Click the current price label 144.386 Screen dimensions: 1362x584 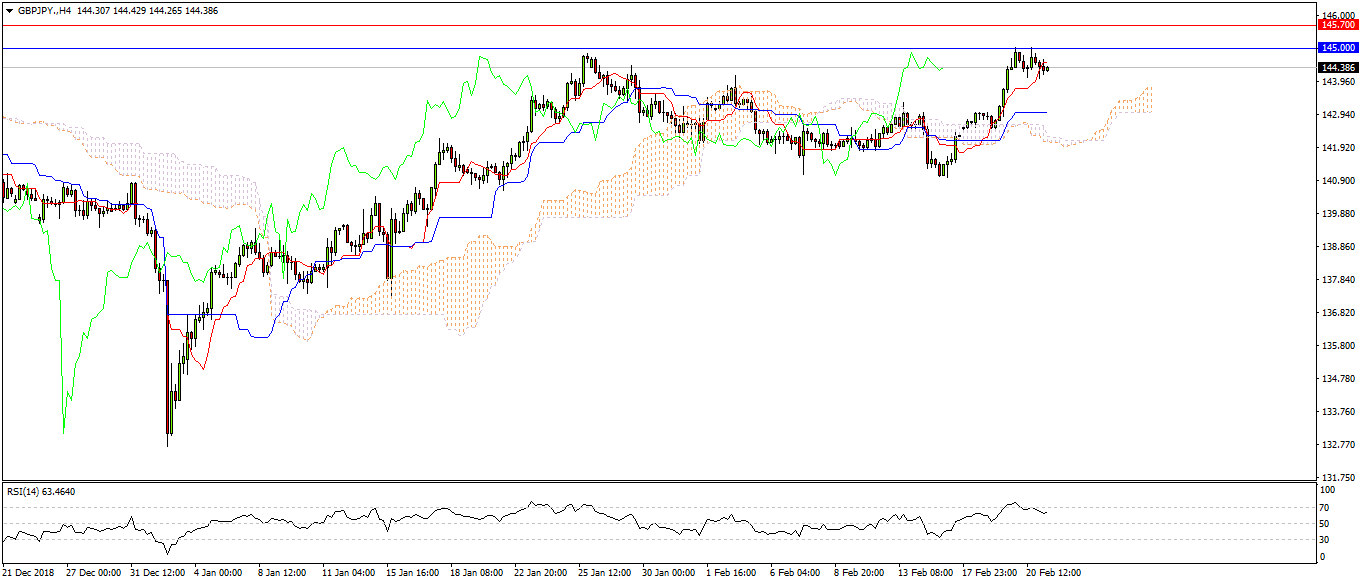(1337, 67)
